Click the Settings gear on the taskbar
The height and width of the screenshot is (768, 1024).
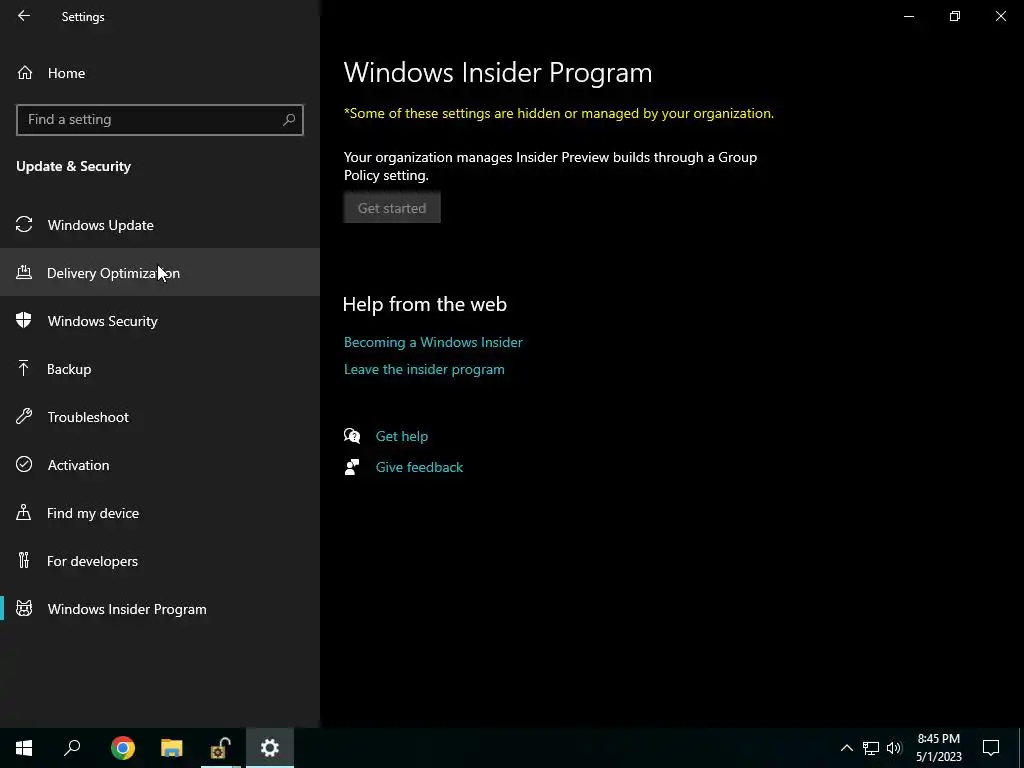[x=270, y=748]
